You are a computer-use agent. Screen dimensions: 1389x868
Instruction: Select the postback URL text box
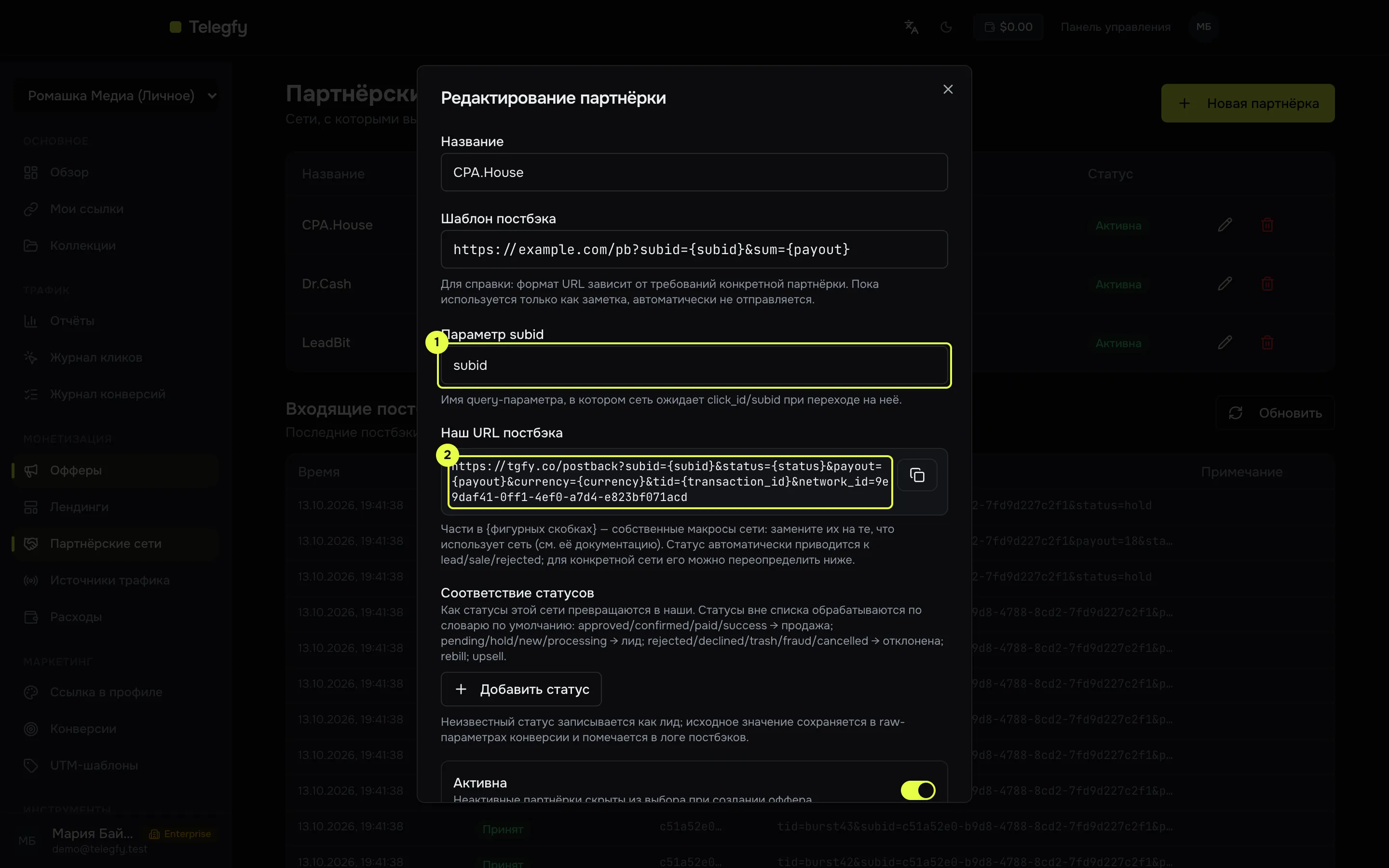(x=670, y=482)
